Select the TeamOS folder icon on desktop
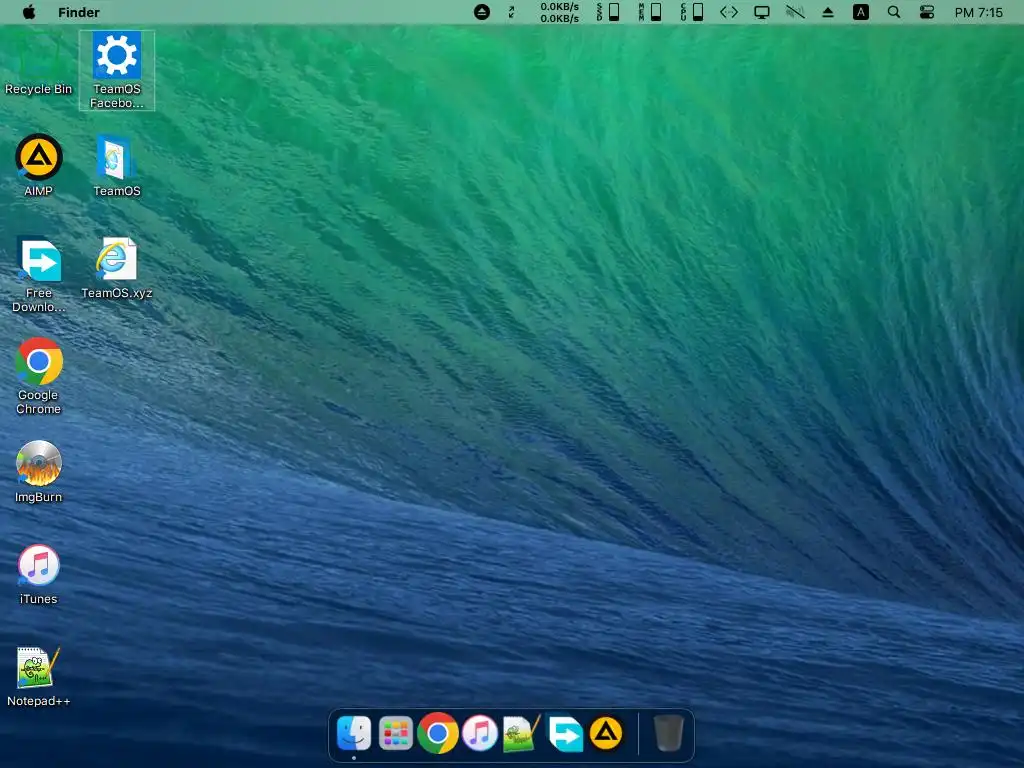1024x768 pixels. pyautogui.click(x=117, y=165)
